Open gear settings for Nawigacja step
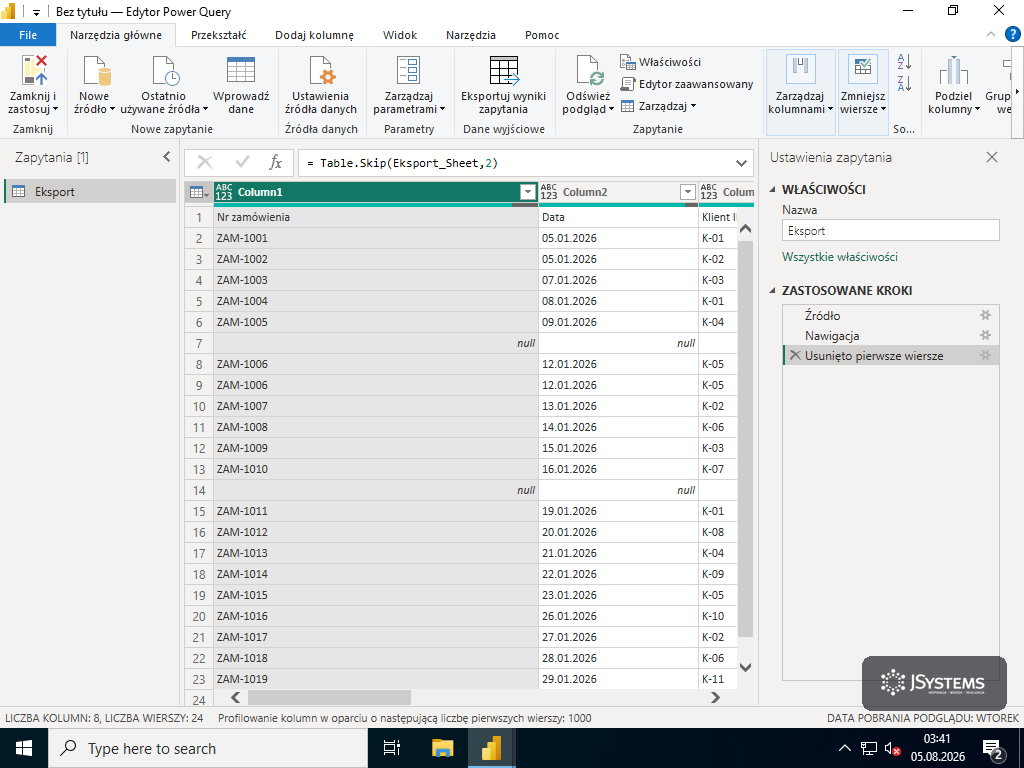Screen dimensions: 1024x768 coord(985,336)
